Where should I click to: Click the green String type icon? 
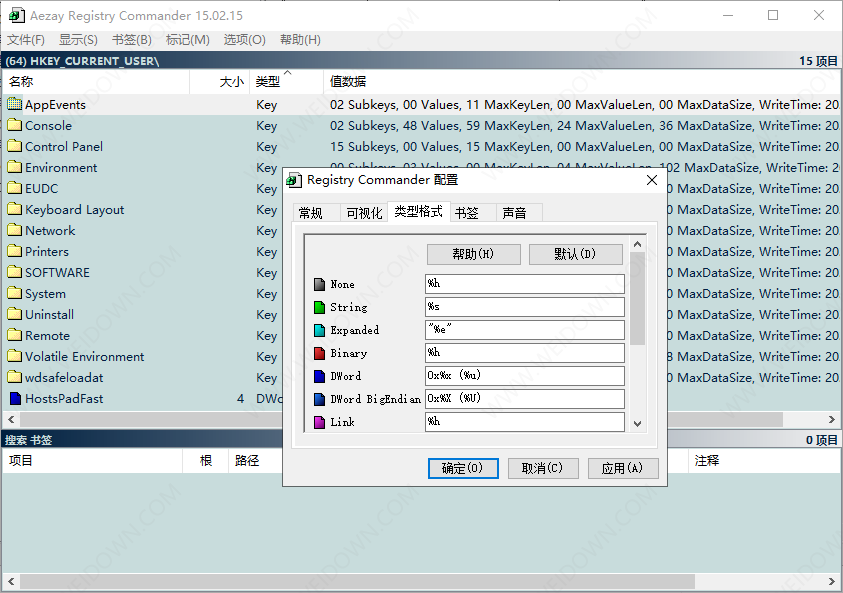(x=319, y=307)
